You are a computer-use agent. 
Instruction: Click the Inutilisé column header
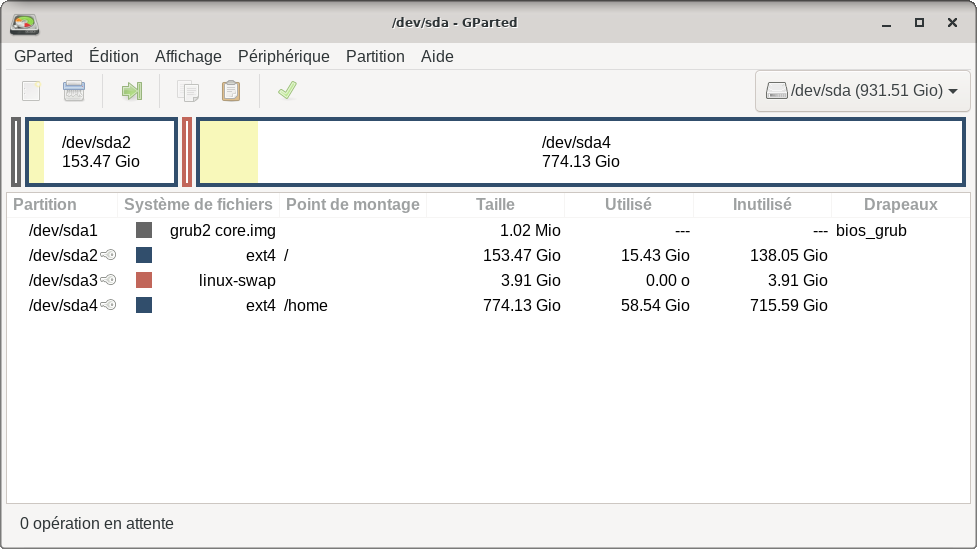coord(762,204)
